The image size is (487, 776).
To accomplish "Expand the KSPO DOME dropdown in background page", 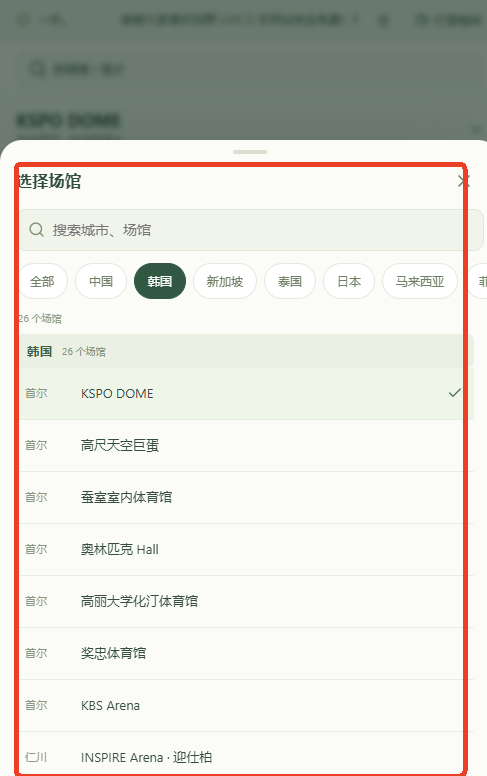I will click(475, 130).
